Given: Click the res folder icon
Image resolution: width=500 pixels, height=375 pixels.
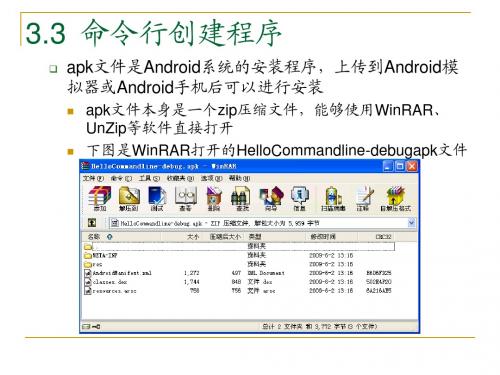Looking at the screenshot, I should tap(88, 264).
